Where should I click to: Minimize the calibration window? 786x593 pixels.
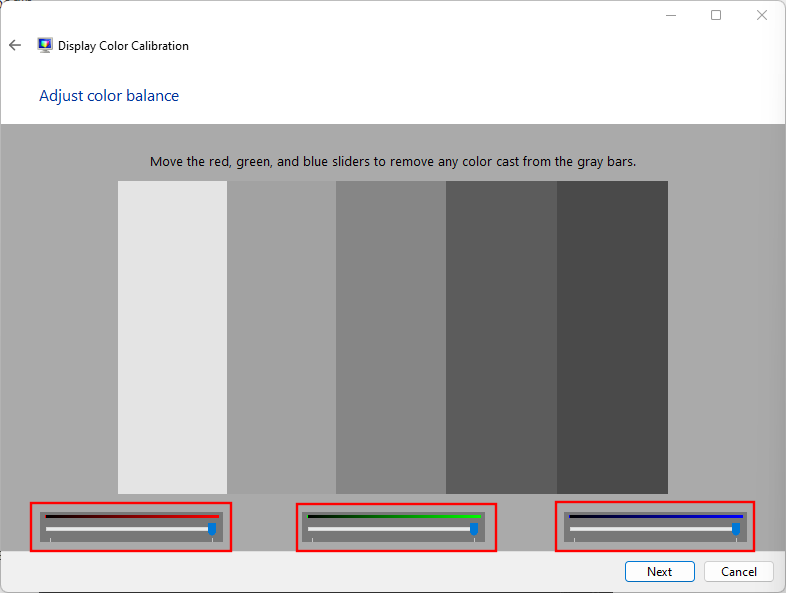pyautogui.click(x=671, y=16)
